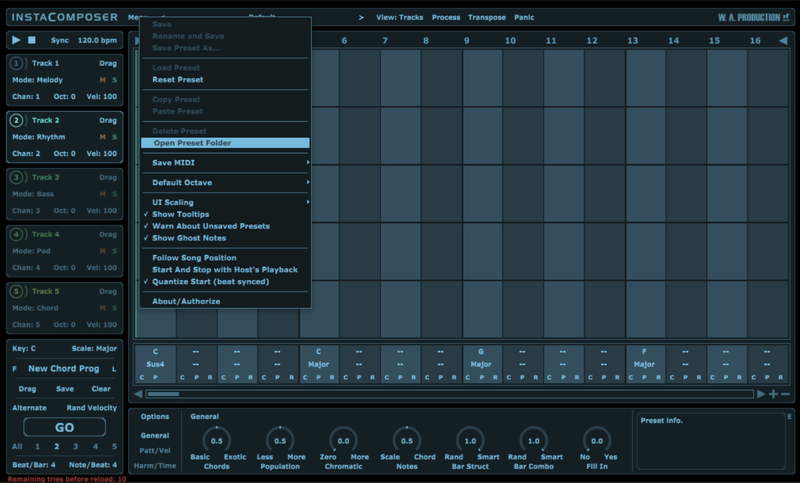Screen dimensions: 800x483
Task: Click the Track 1 number circle icon
Action: click(17, 63)
